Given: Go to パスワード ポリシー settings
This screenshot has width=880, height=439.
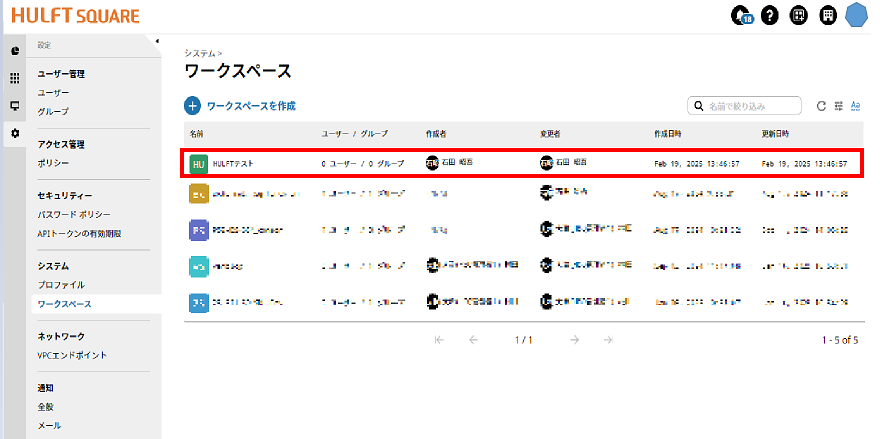Looking at the screenshot, I should point(74,214).
